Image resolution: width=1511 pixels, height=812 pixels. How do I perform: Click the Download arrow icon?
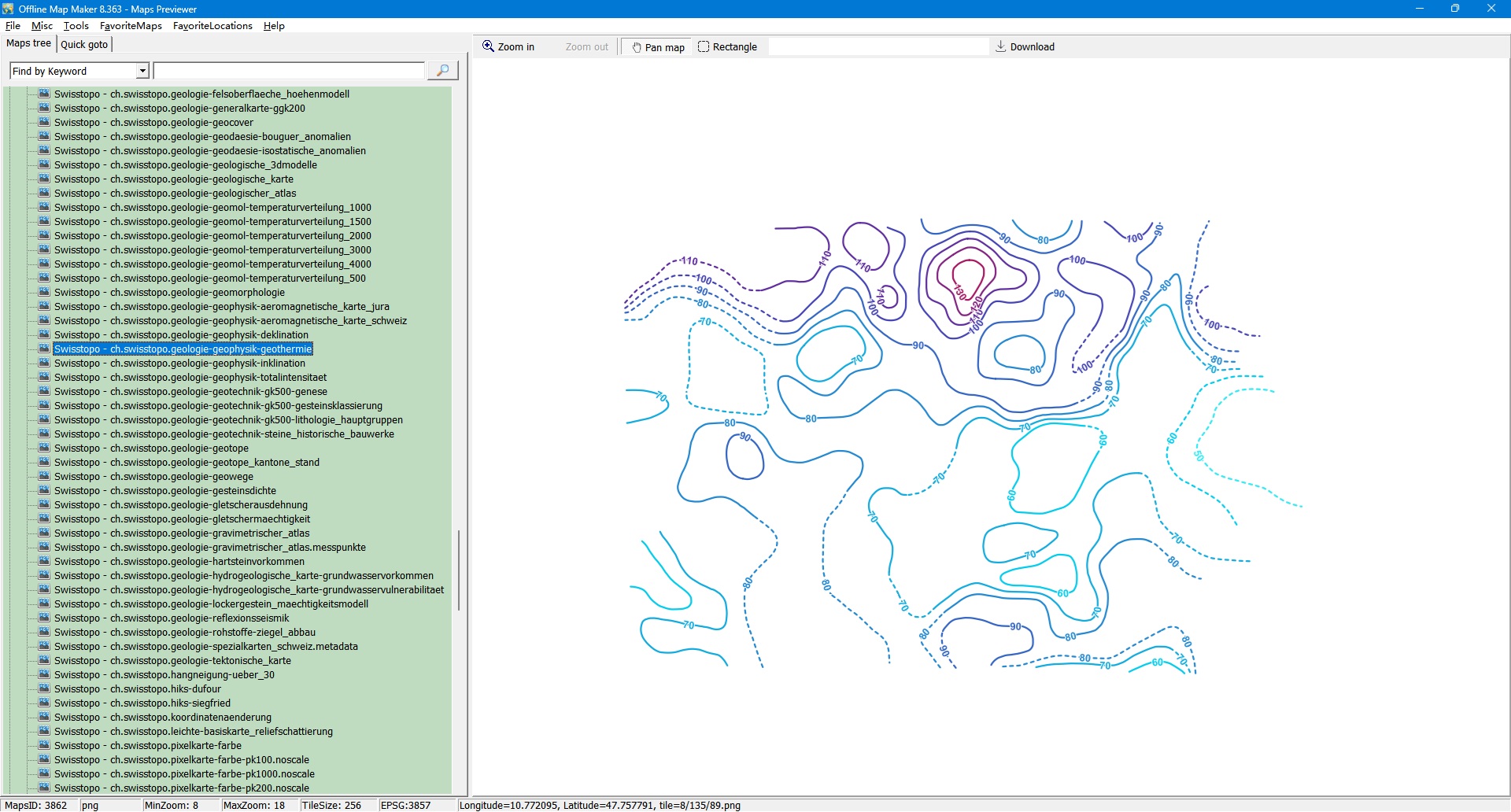pos(1000,46)
